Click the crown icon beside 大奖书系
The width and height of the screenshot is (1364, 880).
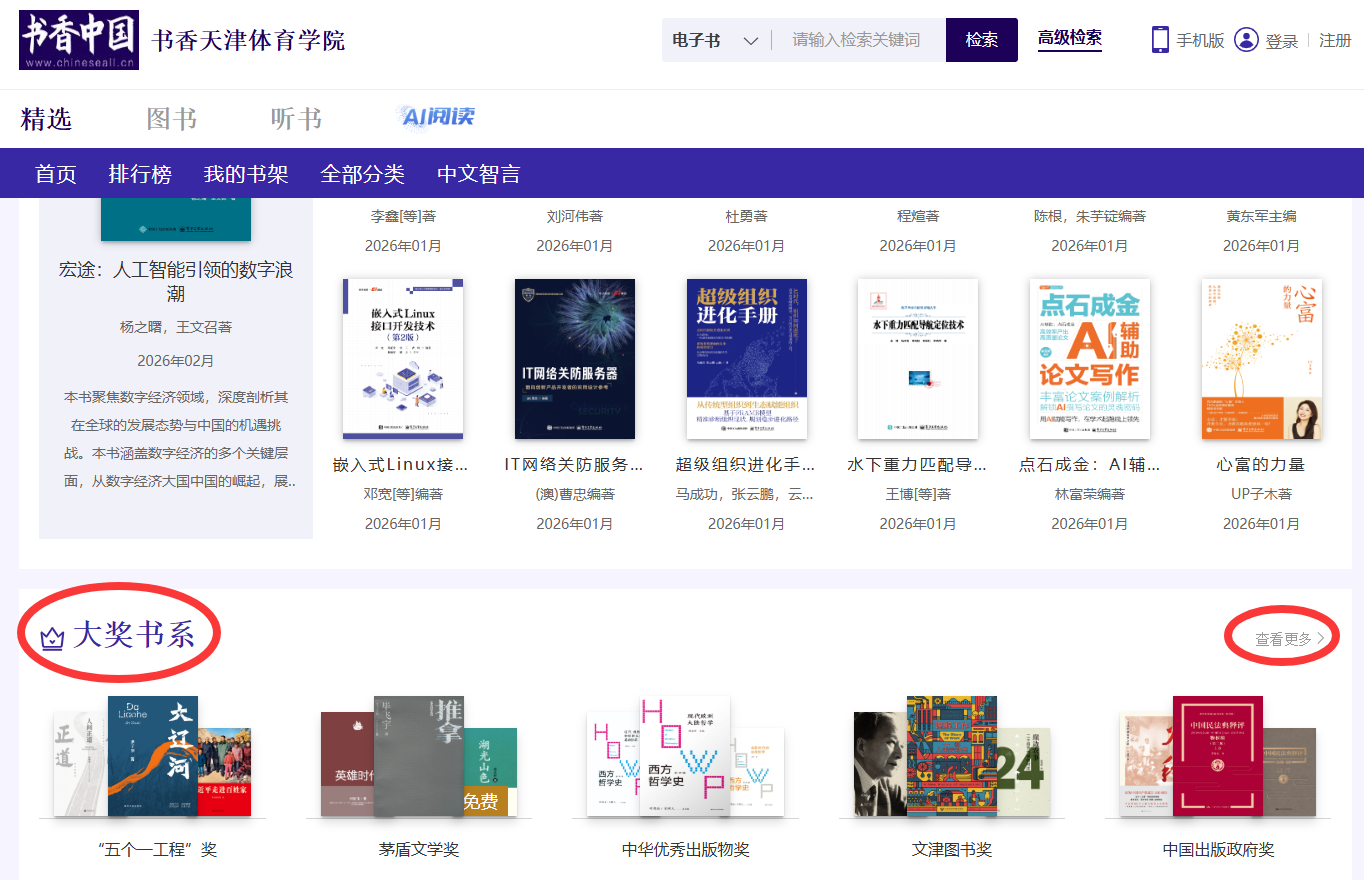point(52,637)
